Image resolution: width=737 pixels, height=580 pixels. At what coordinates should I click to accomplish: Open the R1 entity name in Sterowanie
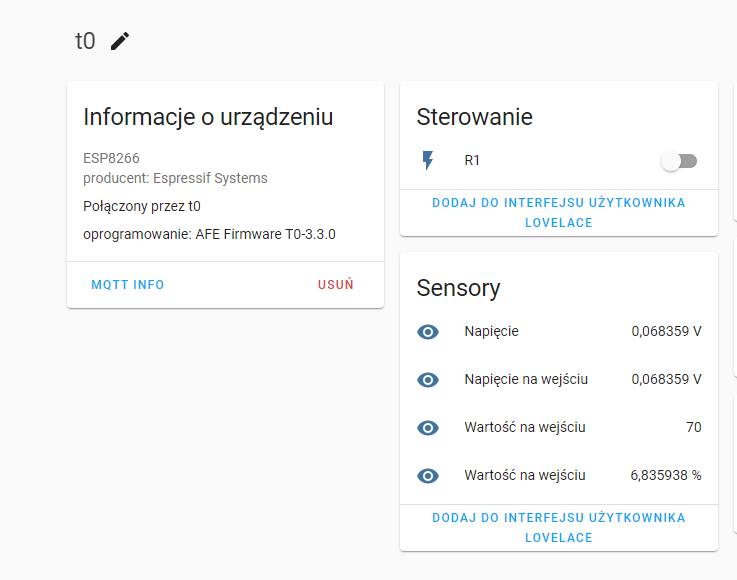click(472, 160)
